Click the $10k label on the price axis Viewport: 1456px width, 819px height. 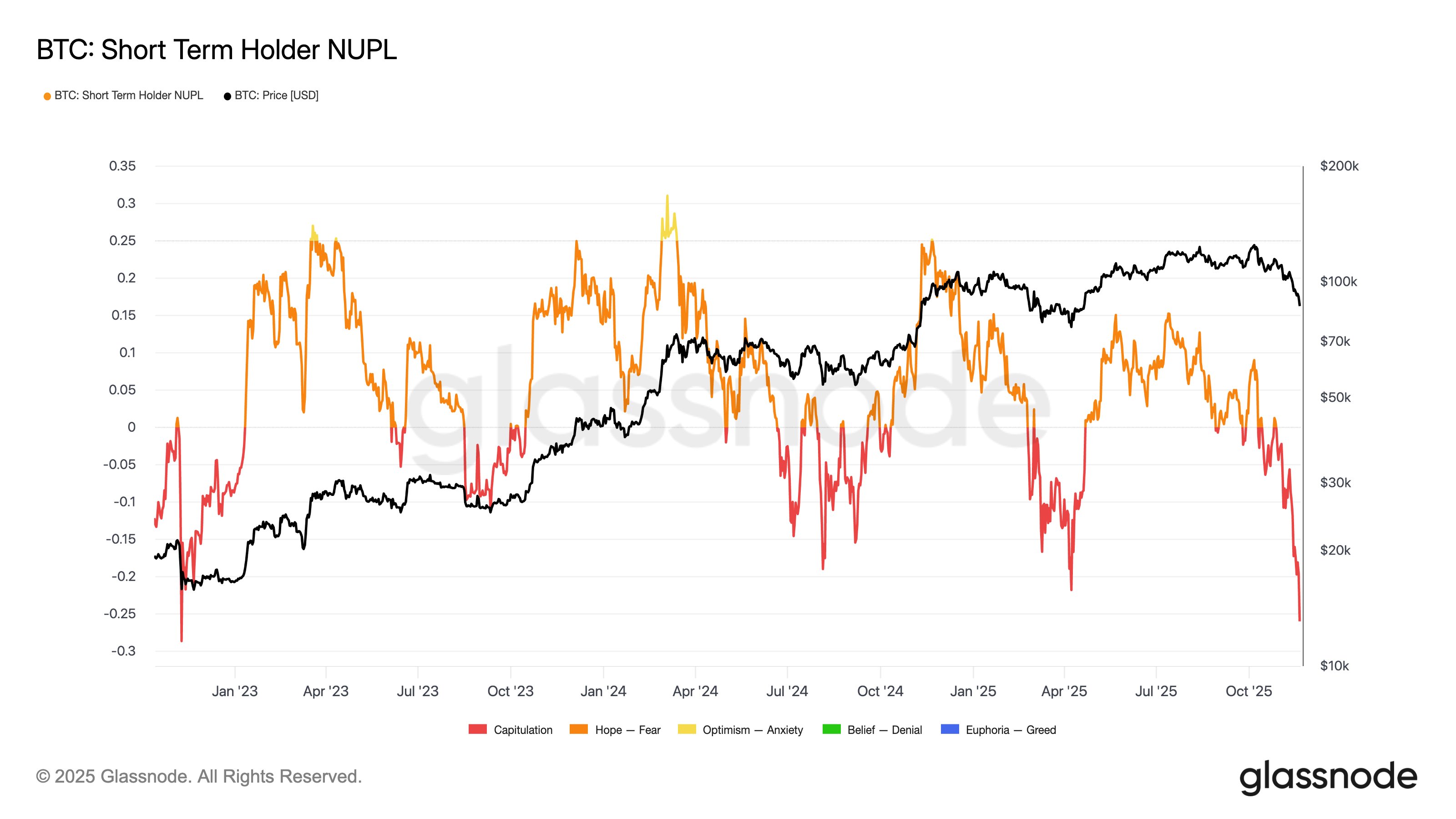point(1334,666)
